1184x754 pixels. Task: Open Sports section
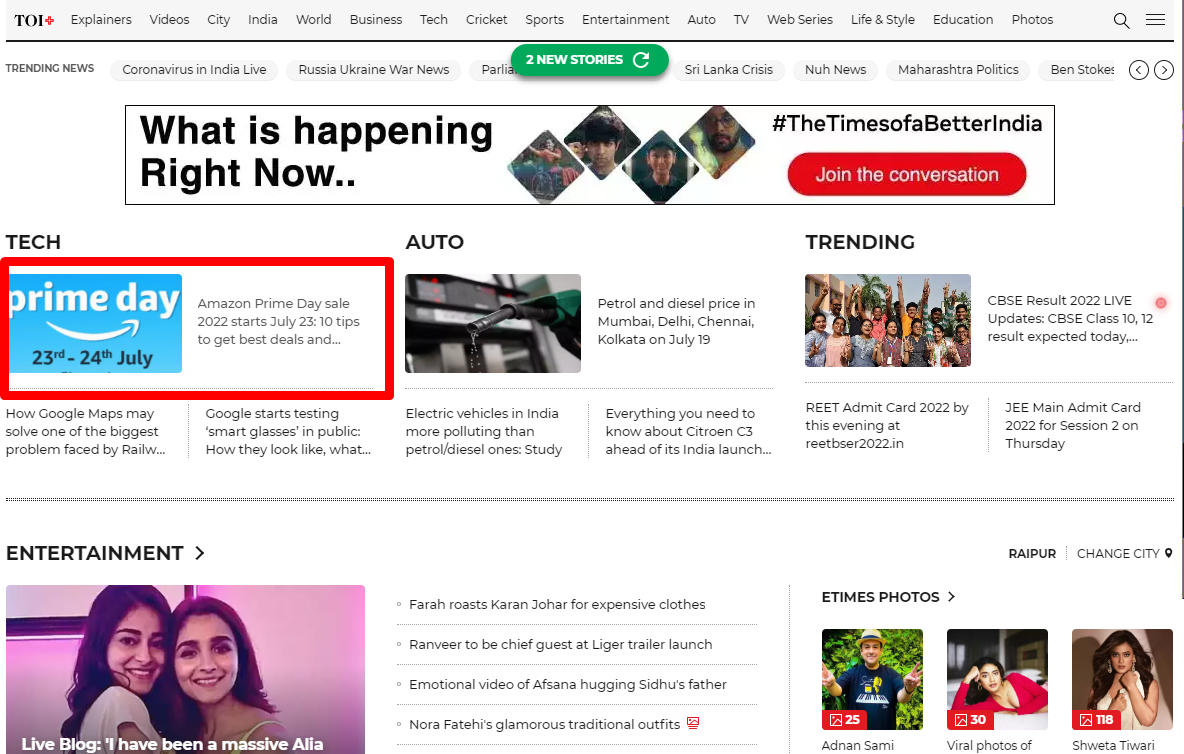[x=544, y=20]
